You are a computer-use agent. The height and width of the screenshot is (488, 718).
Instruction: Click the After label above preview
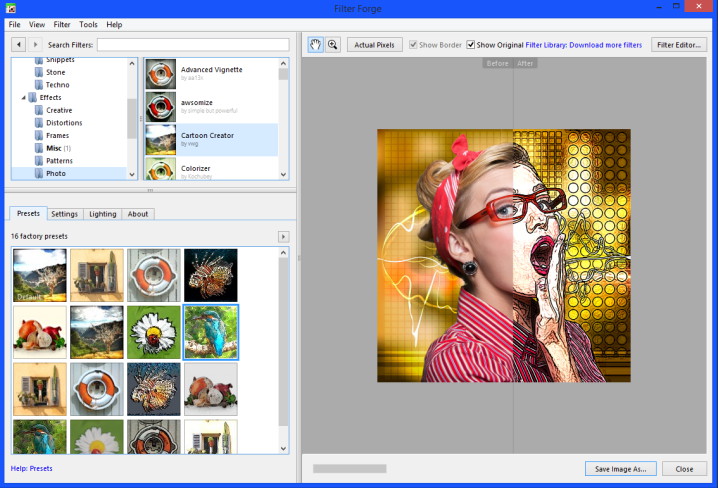point(525,63)
